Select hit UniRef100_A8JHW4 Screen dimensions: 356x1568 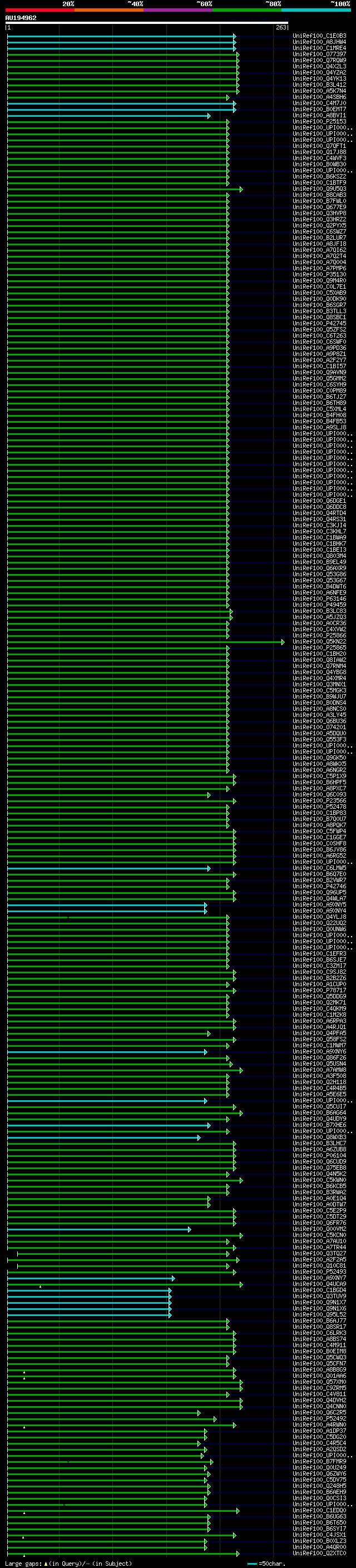pos(319,42)
